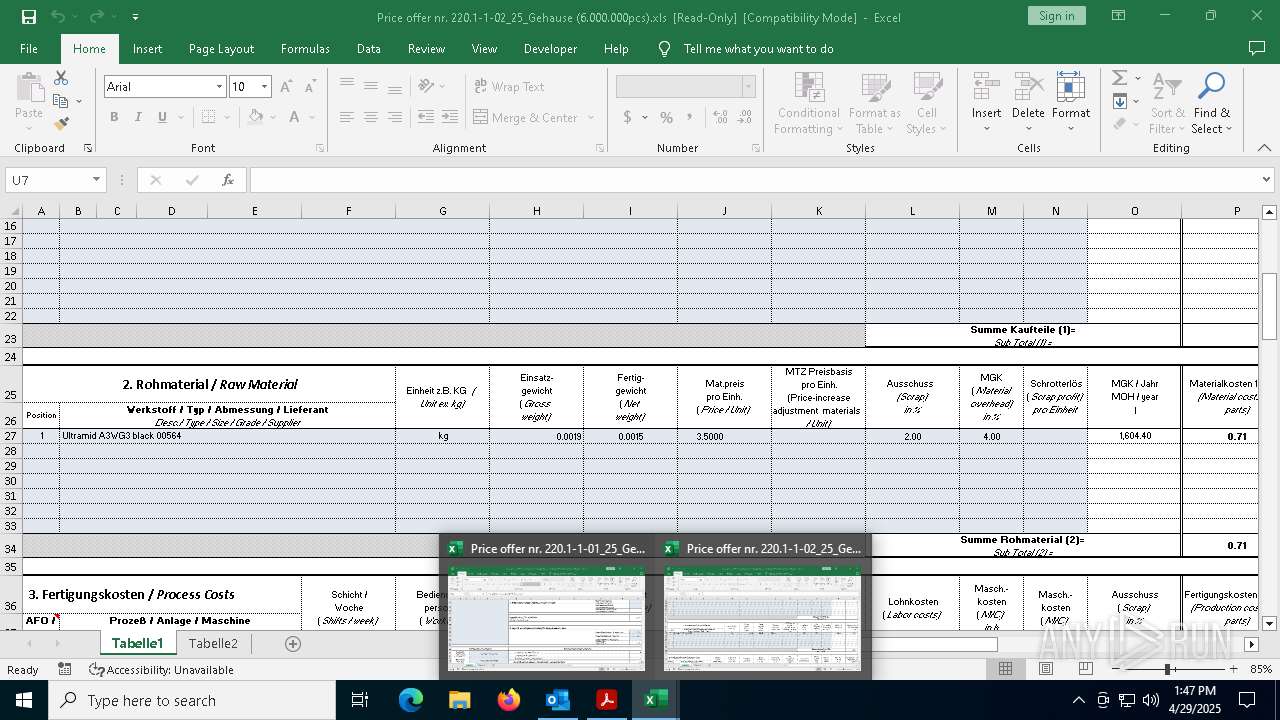Decrease font size button
Screen dimensions: 1280x720
[309, 87]
